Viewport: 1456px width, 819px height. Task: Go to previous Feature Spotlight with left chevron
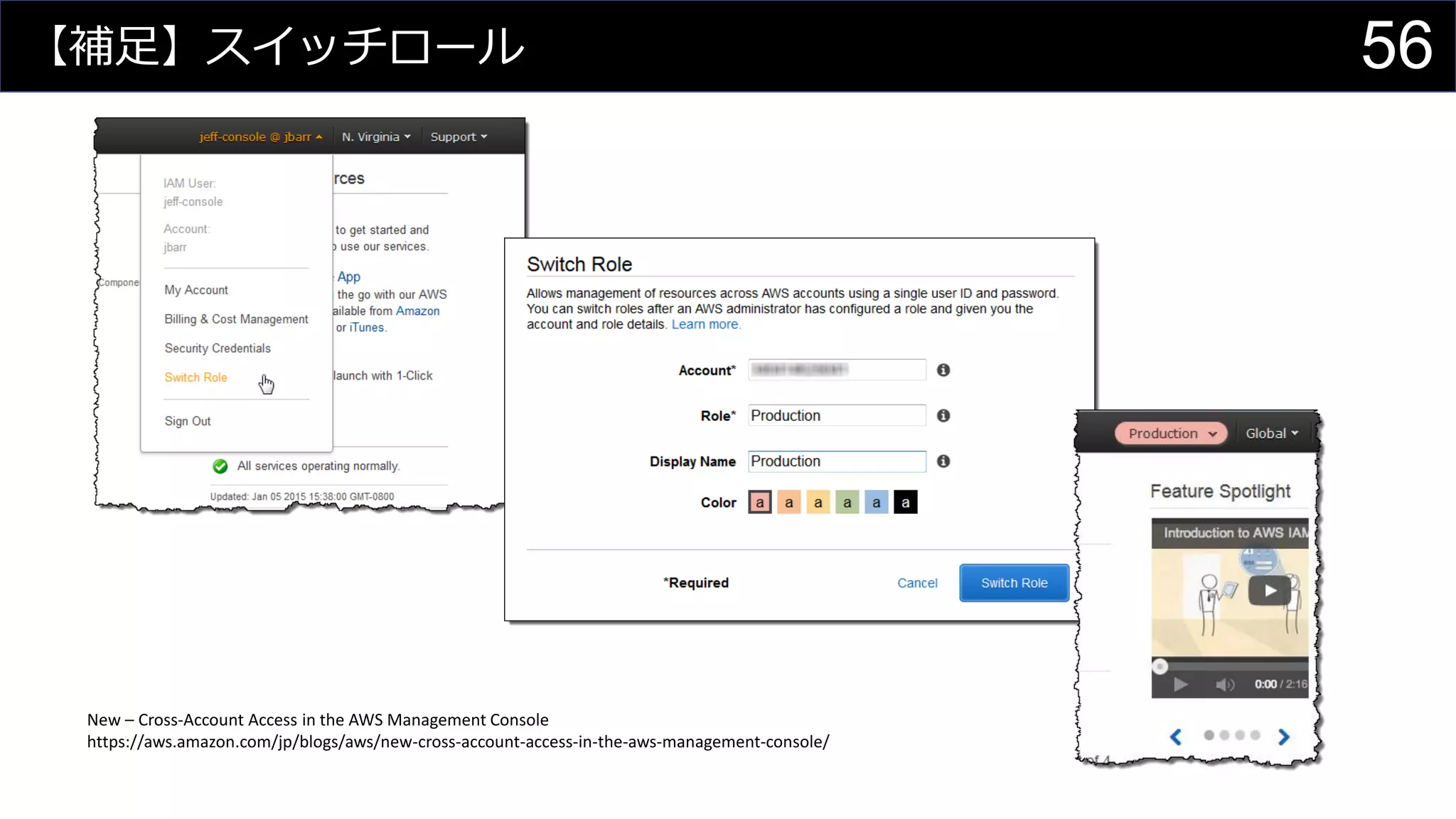1176,737
